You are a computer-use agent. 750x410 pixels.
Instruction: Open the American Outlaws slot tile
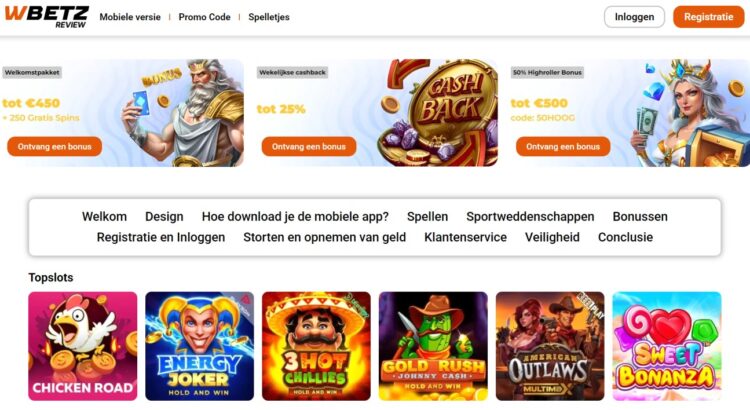click(550, 346)
